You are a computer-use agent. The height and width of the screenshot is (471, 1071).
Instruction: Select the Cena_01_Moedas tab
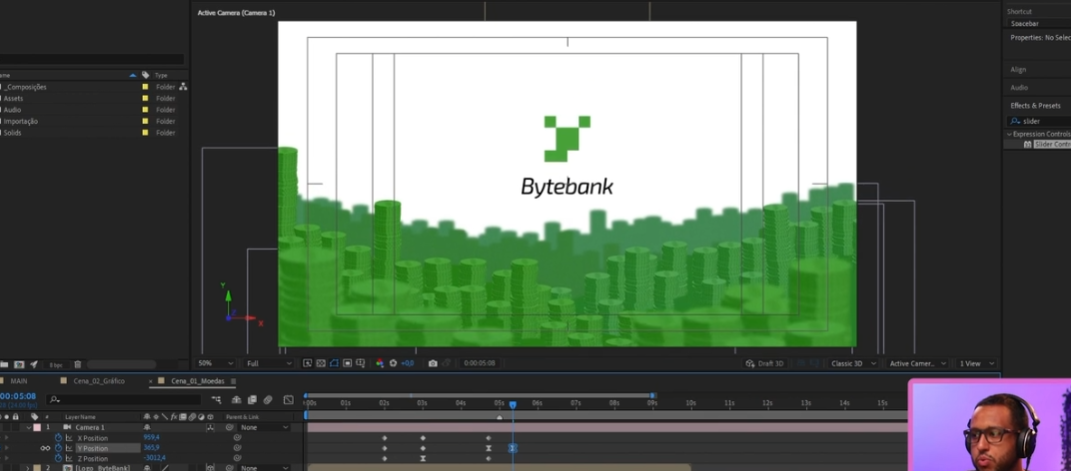197,381
